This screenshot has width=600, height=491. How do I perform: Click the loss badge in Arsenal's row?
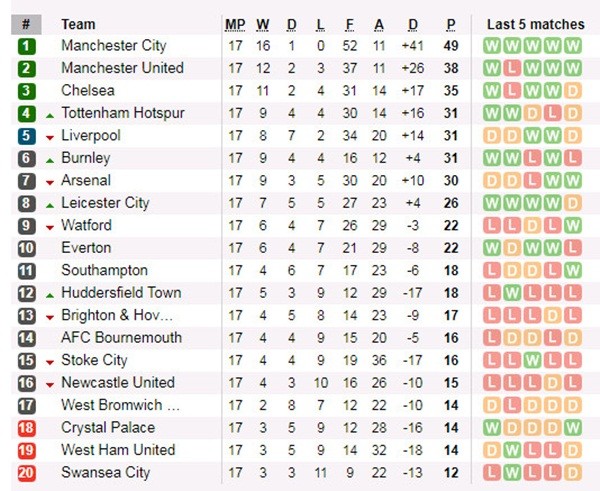pos(531,181)
